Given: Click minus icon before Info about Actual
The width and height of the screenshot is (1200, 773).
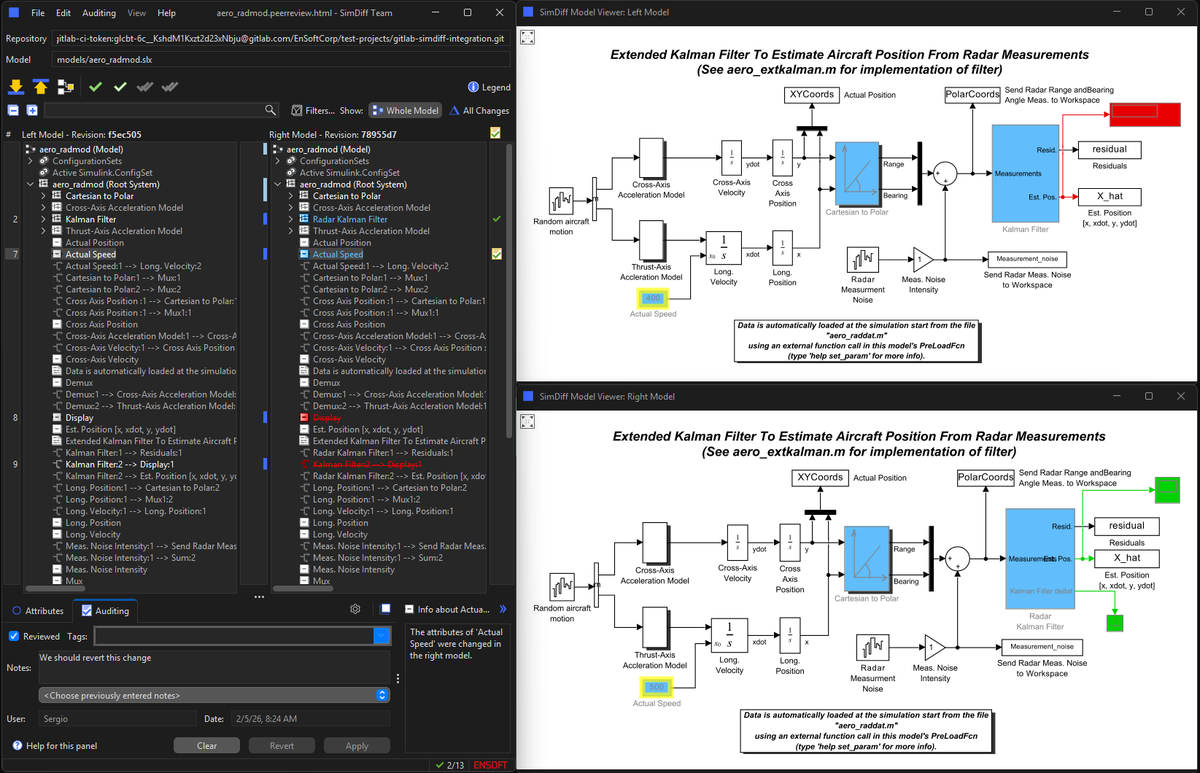Looking at the screenshot, I should 410,609.
